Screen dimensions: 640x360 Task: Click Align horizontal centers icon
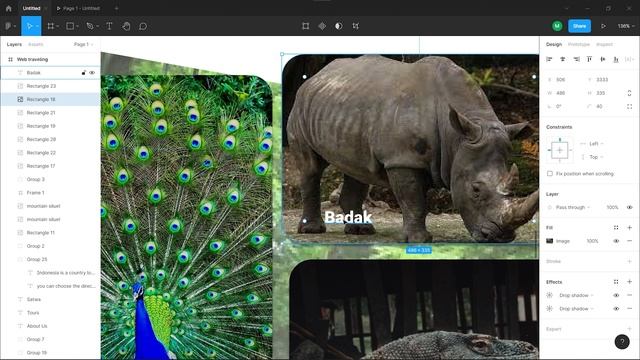(x=562, y=60)
